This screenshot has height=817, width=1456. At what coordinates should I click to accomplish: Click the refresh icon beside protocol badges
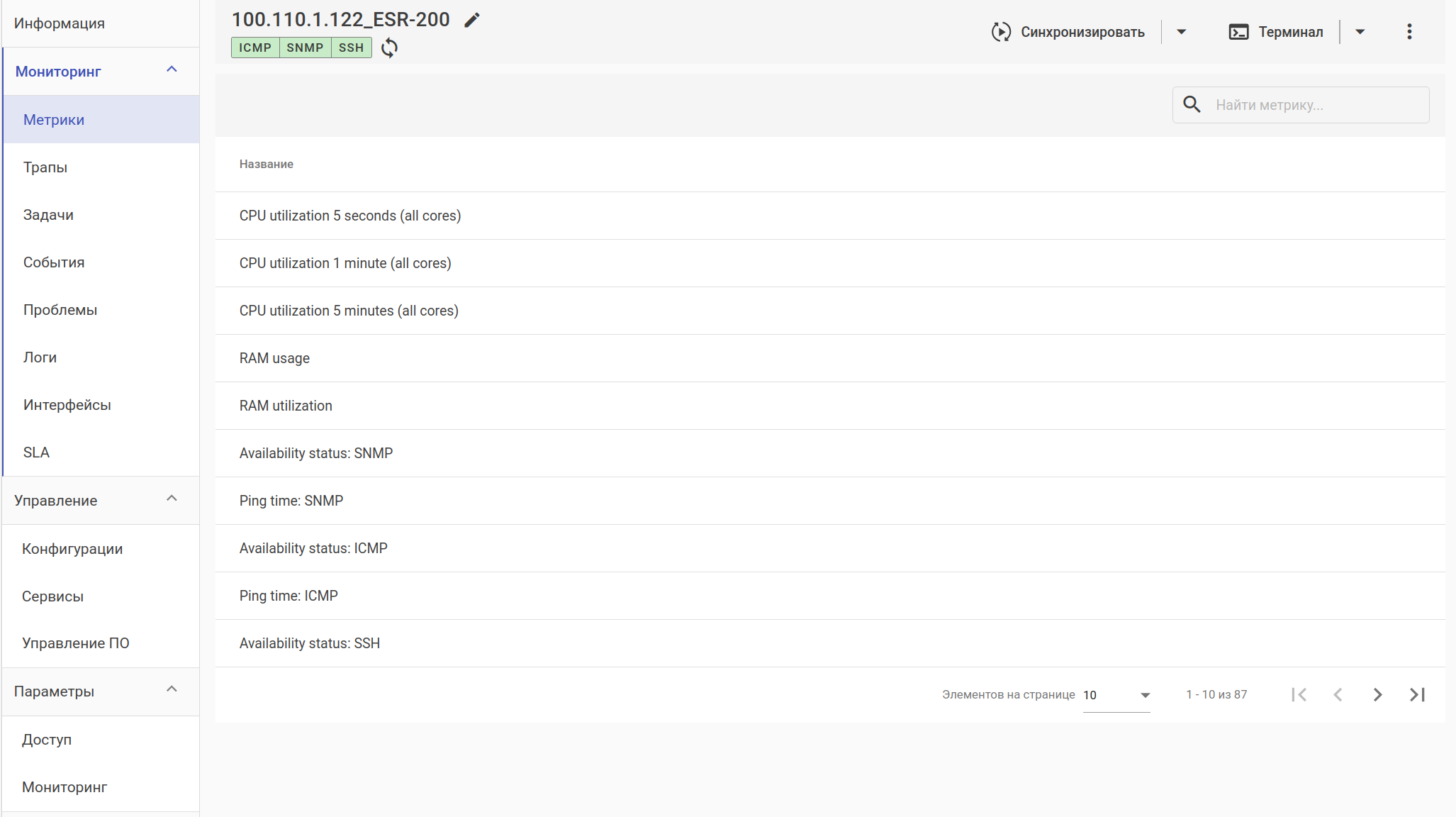pyautogui.click(x=389, y=48)
